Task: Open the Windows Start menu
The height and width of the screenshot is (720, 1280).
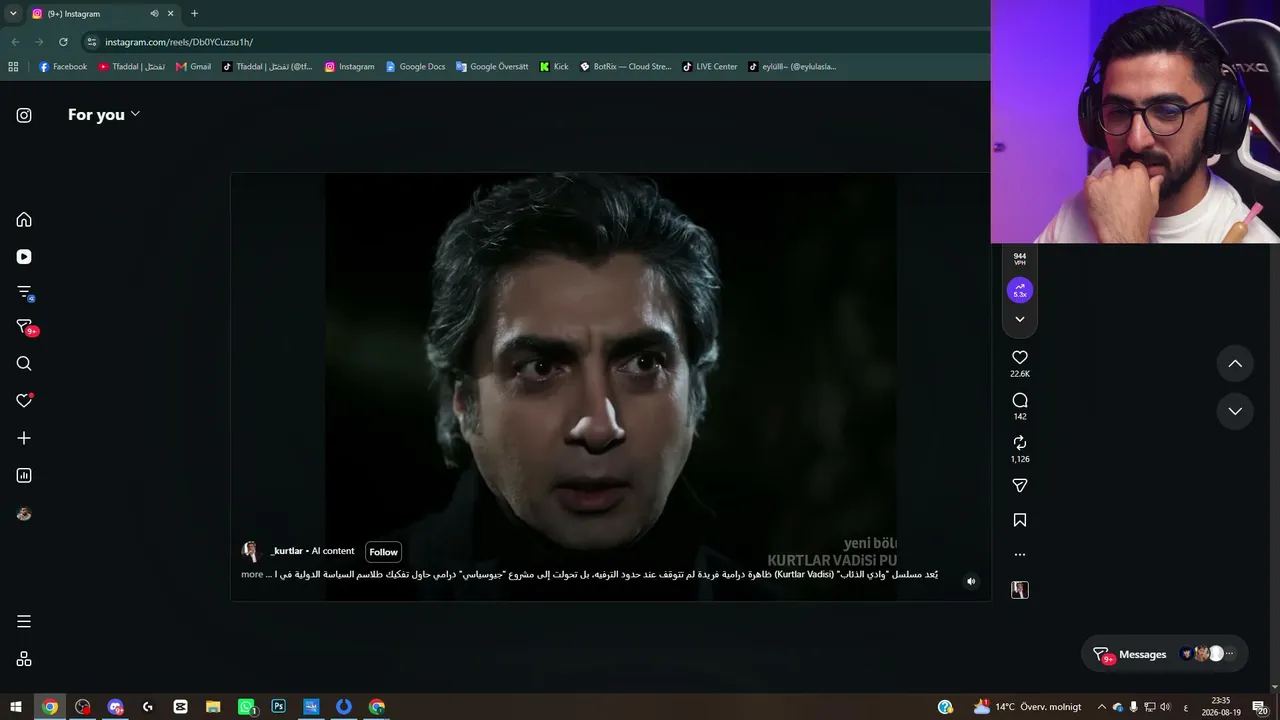Action: (x=16, y=707)
